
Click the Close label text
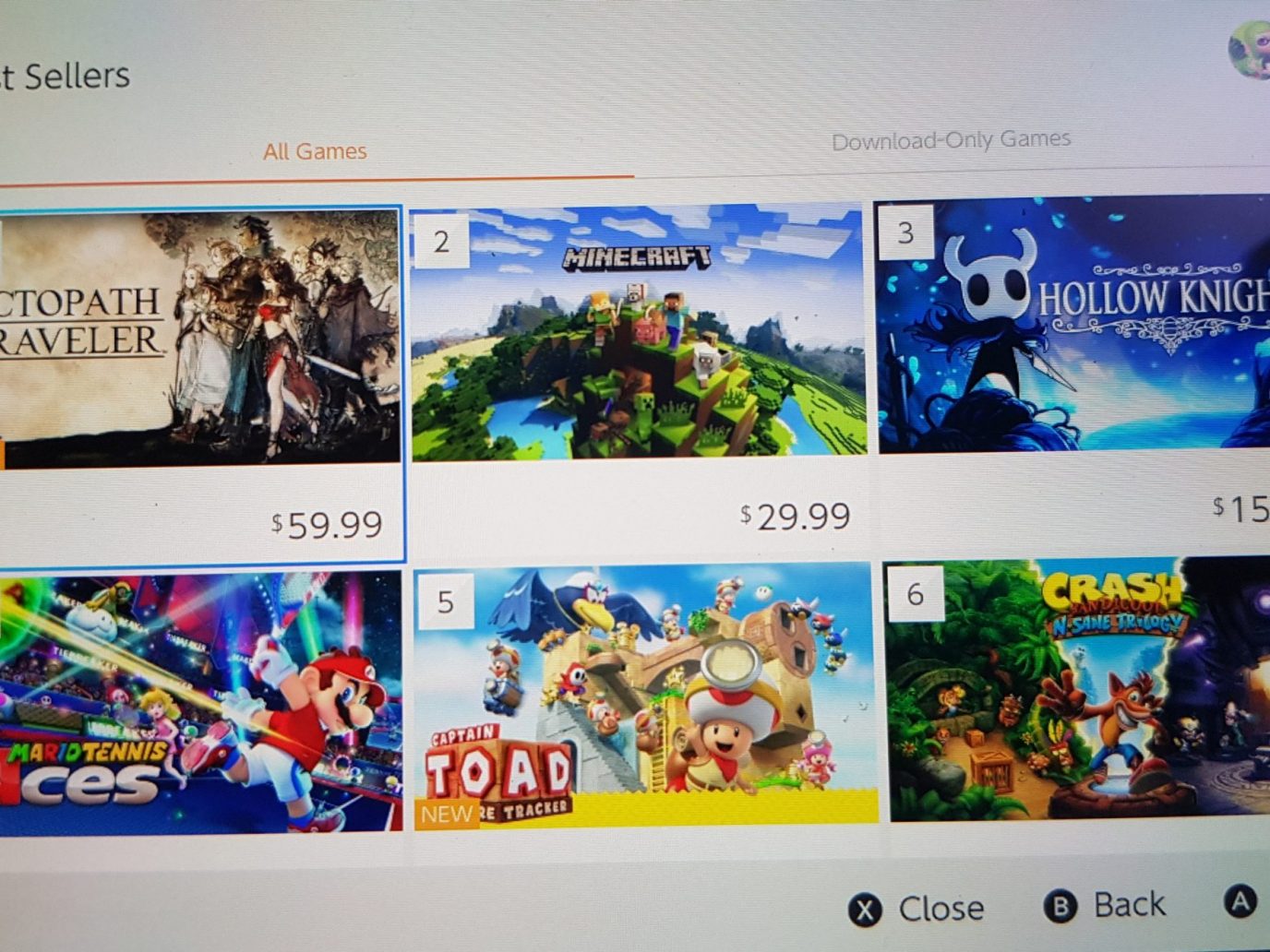click(x=941, y=909)
